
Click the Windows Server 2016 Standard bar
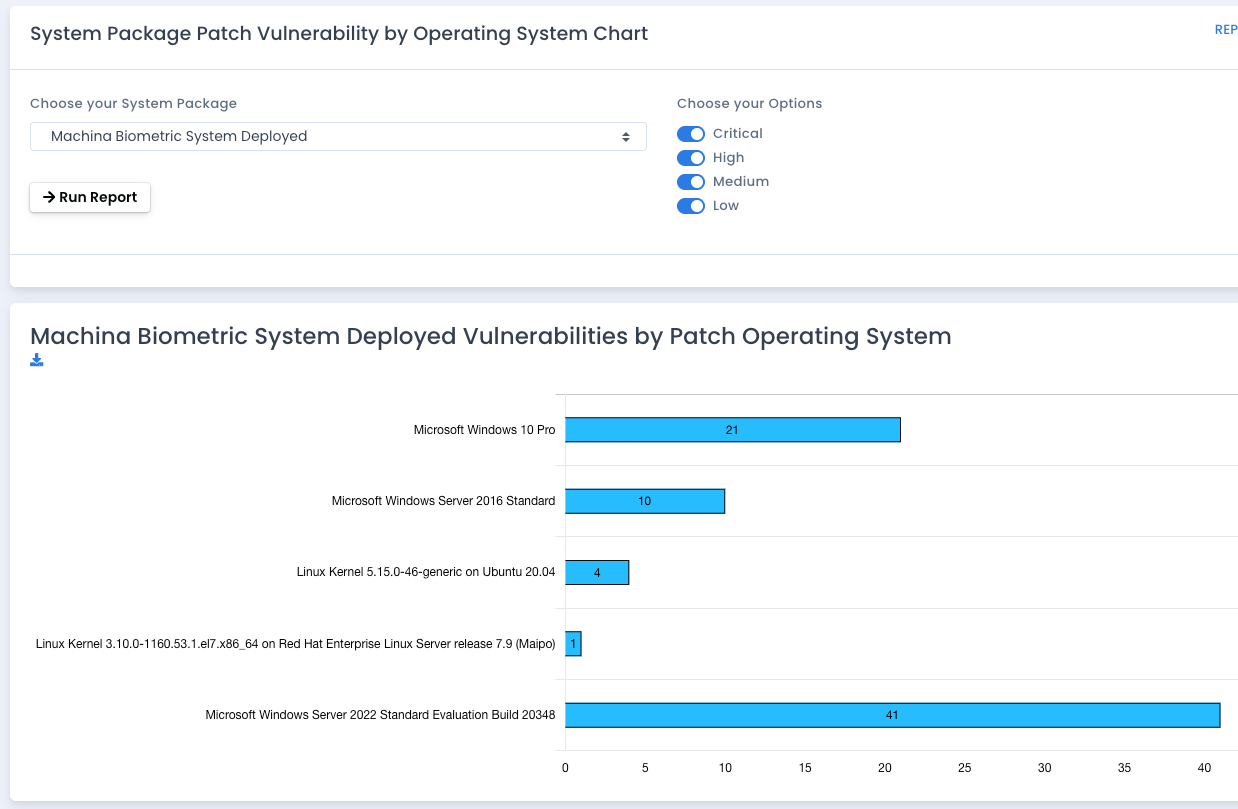[645, 501]
